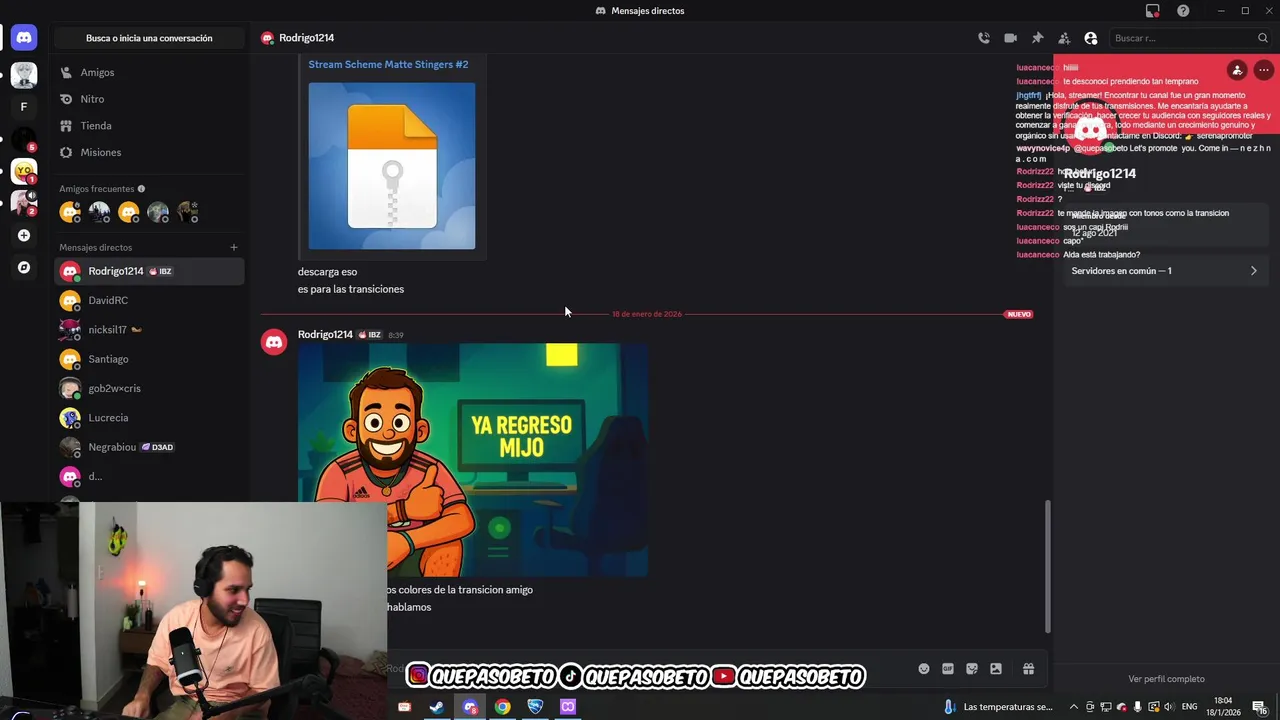Image resolution: width=1280 pixels, height=720 pixels.
Task: Add friends to the DM icon
Action: [x=1064, y=38]
